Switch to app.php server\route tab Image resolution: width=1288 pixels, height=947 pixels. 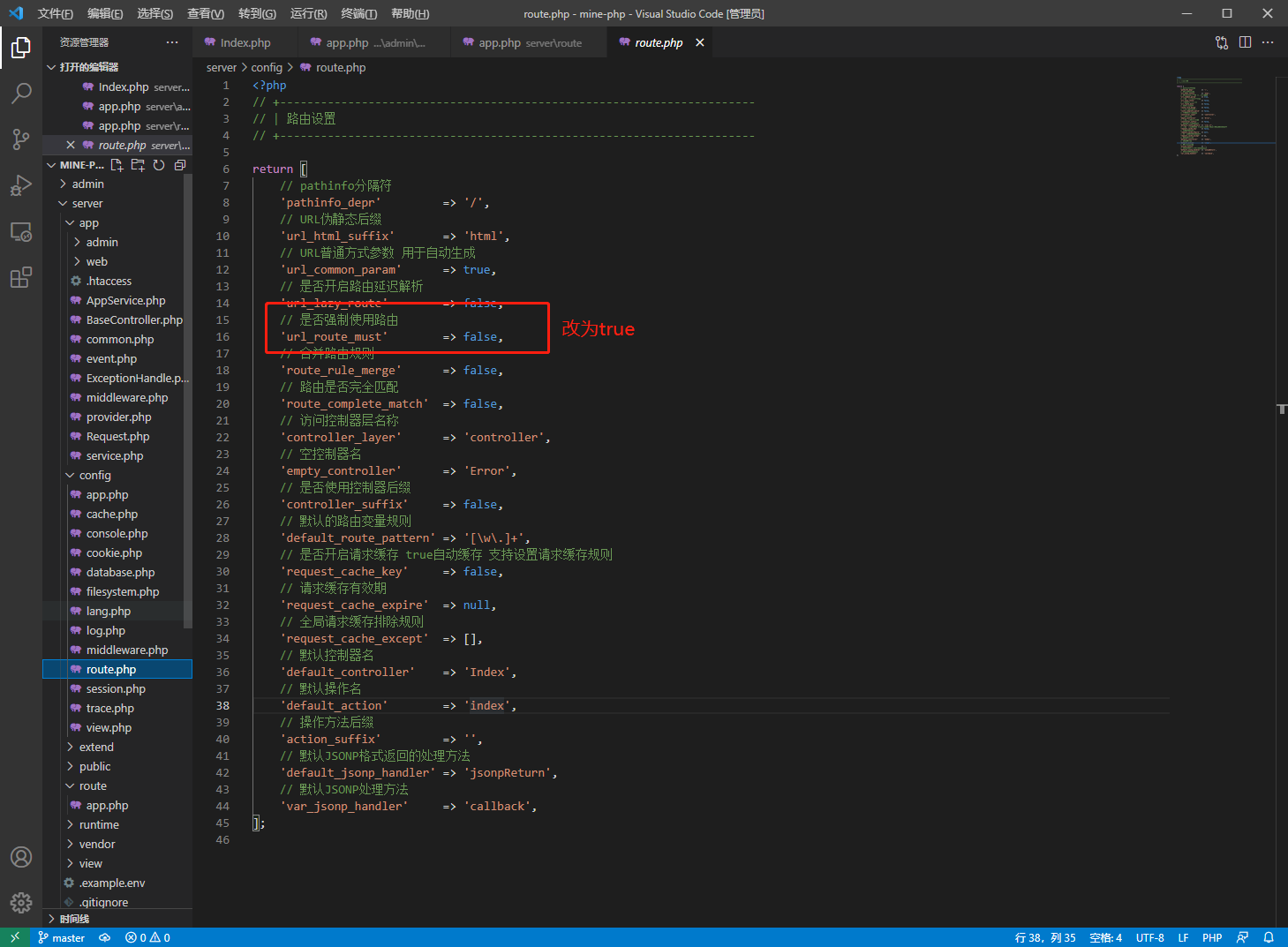tap(528, 42)
